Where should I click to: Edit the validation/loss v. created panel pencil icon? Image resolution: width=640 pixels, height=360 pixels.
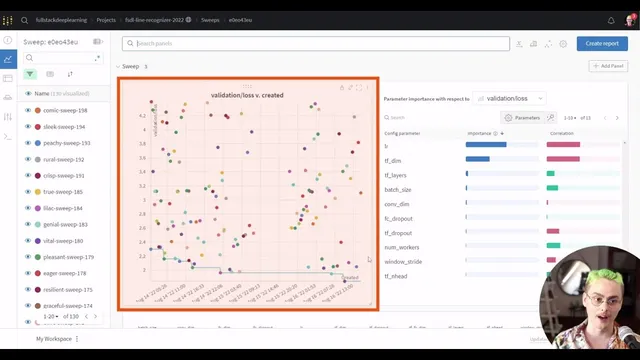(x=350, y=87)
